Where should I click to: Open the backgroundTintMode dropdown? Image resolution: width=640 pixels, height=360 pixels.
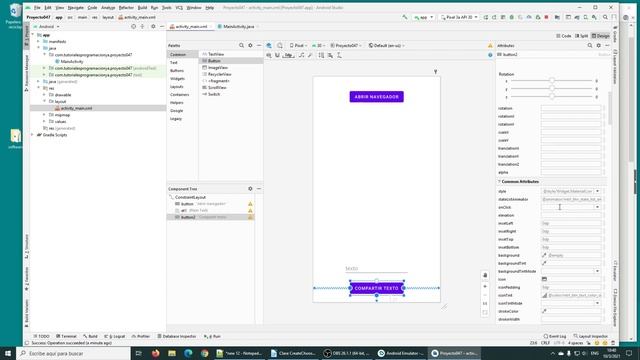598,271
